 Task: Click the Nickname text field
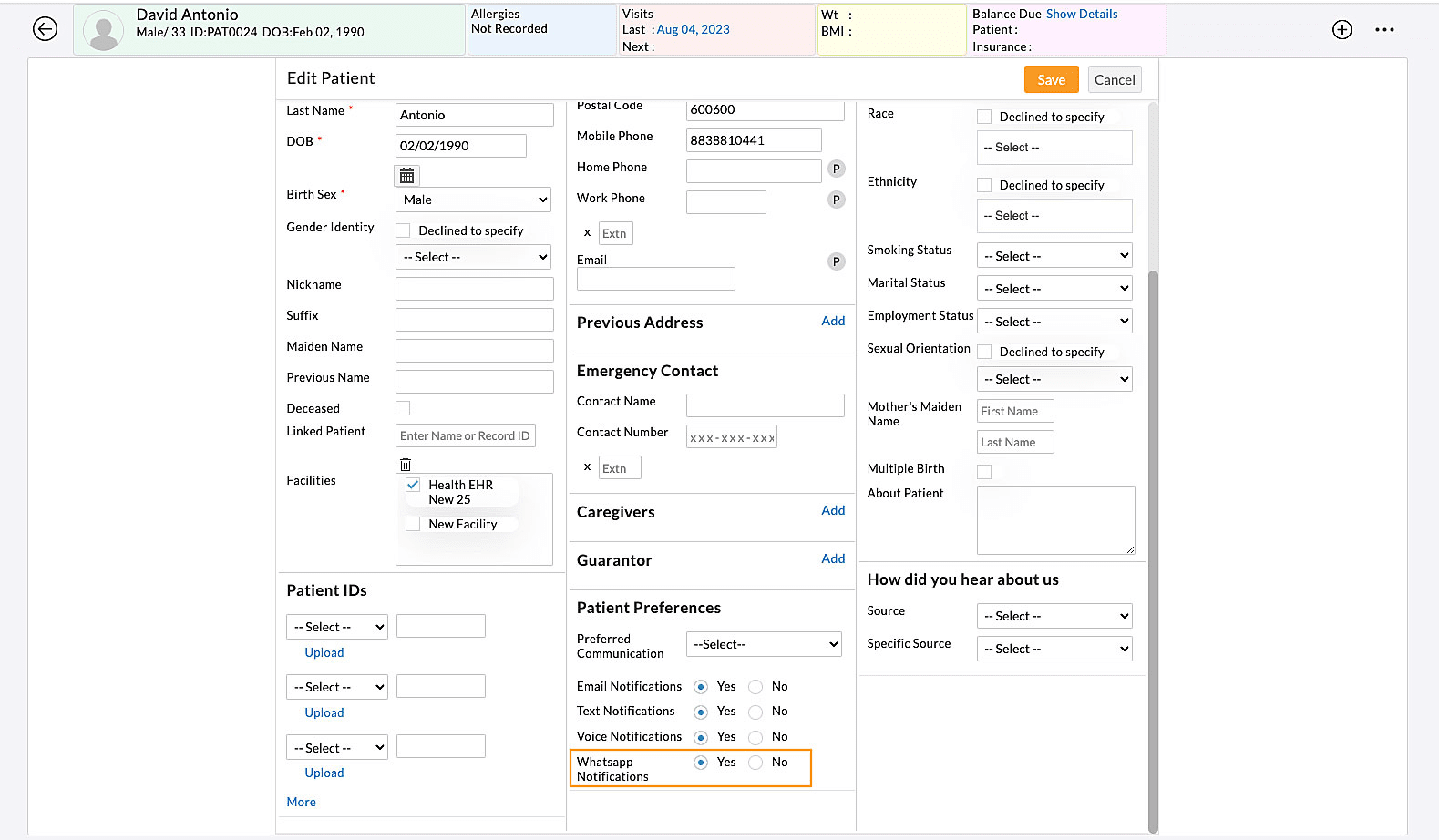coord(474,289)
